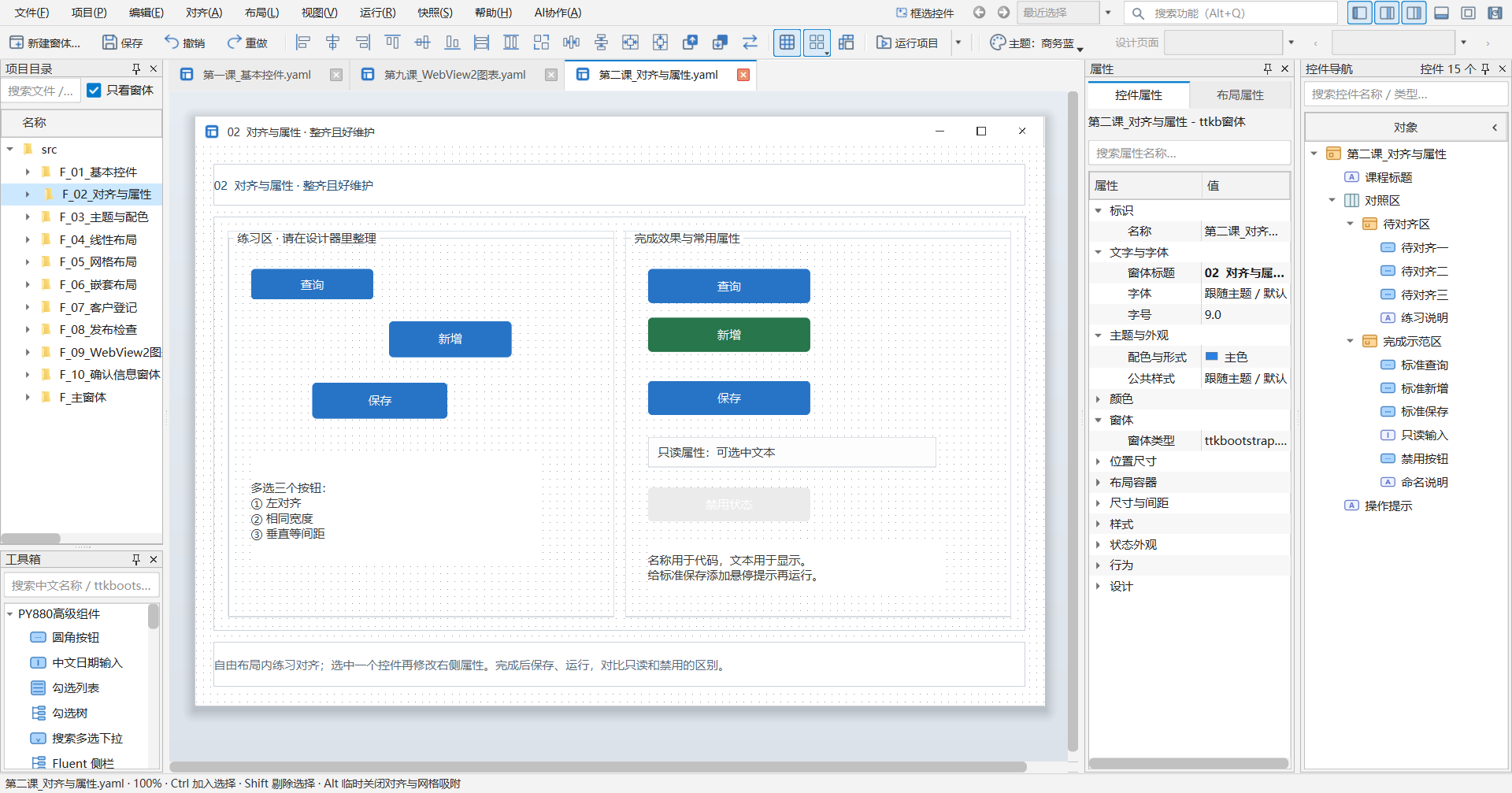
Task: Click the align bottom edges toolbar icon
Action: coord(452,43)
